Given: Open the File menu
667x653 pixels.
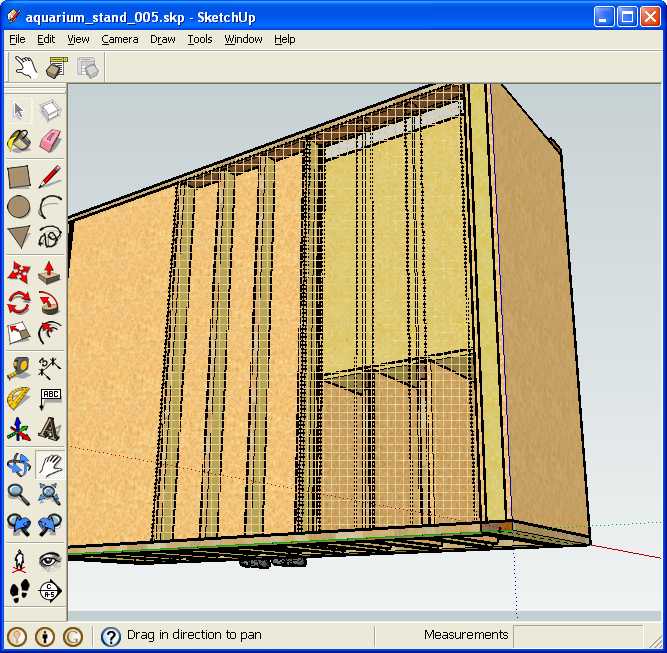Looking at the screenshot, I should coord(17,39).
